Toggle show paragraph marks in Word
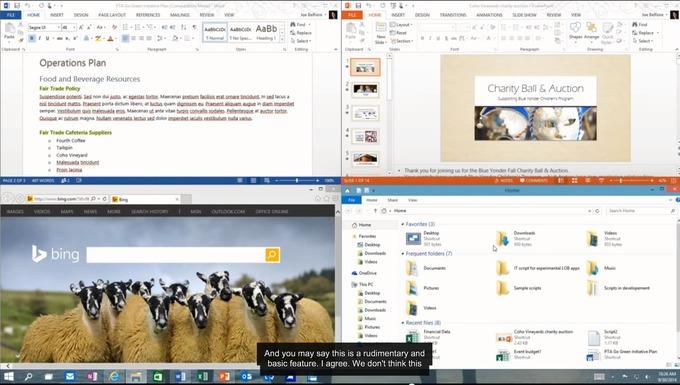Viewport: 680px width, 385px height. click(x=194, y=27)
